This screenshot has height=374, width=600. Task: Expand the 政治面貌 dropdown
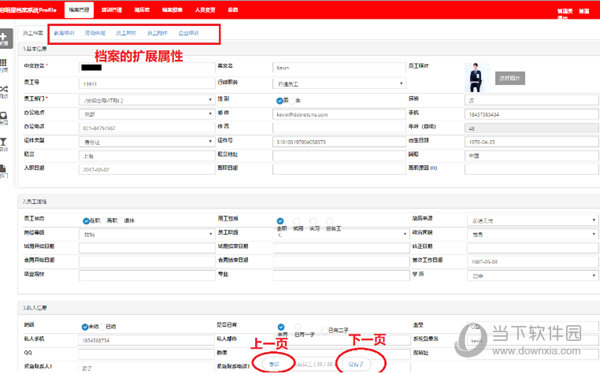click(533, 234)
